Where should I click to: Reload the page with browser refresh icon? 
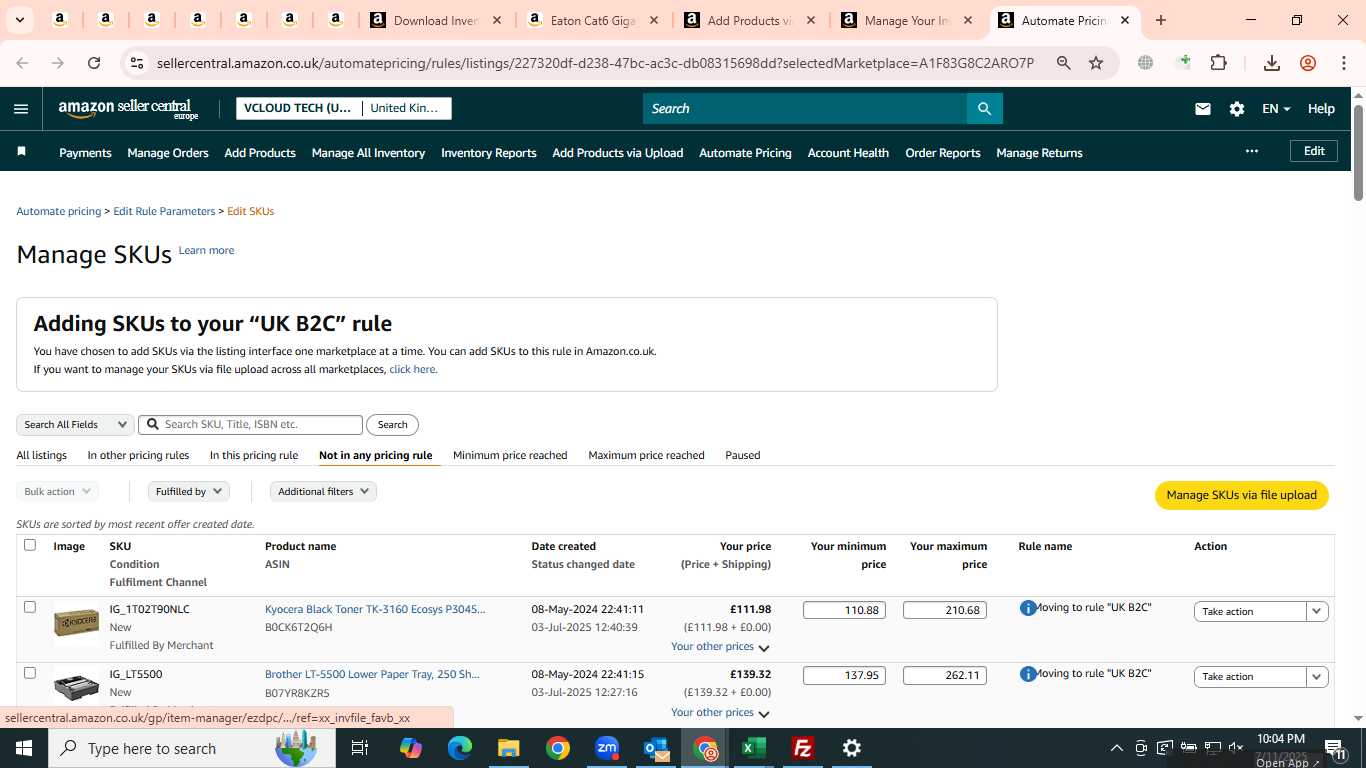coord(94,63)
